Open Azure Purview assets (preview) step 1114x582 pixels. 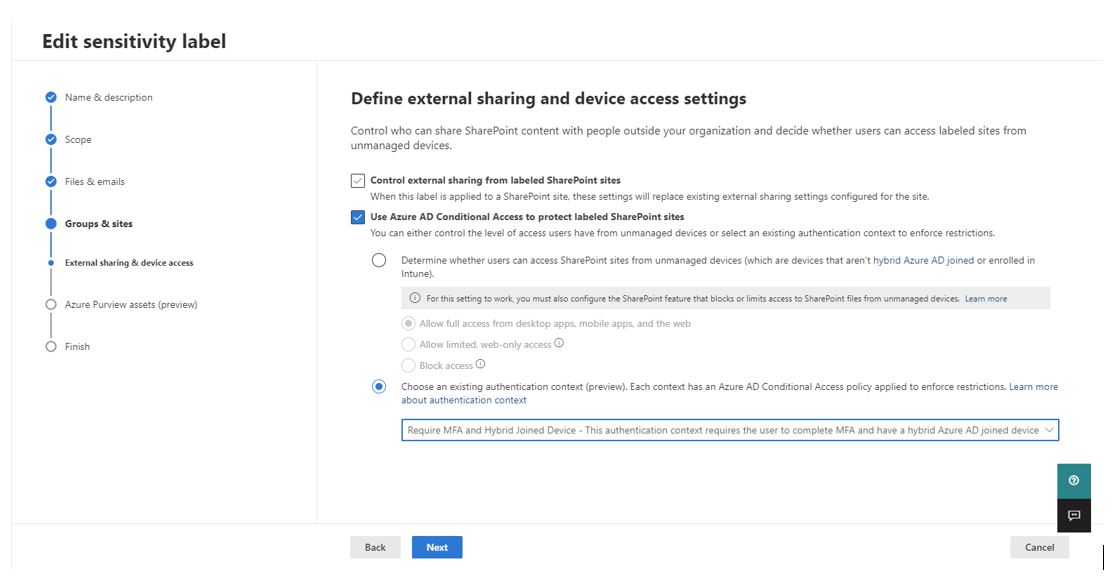131,305
